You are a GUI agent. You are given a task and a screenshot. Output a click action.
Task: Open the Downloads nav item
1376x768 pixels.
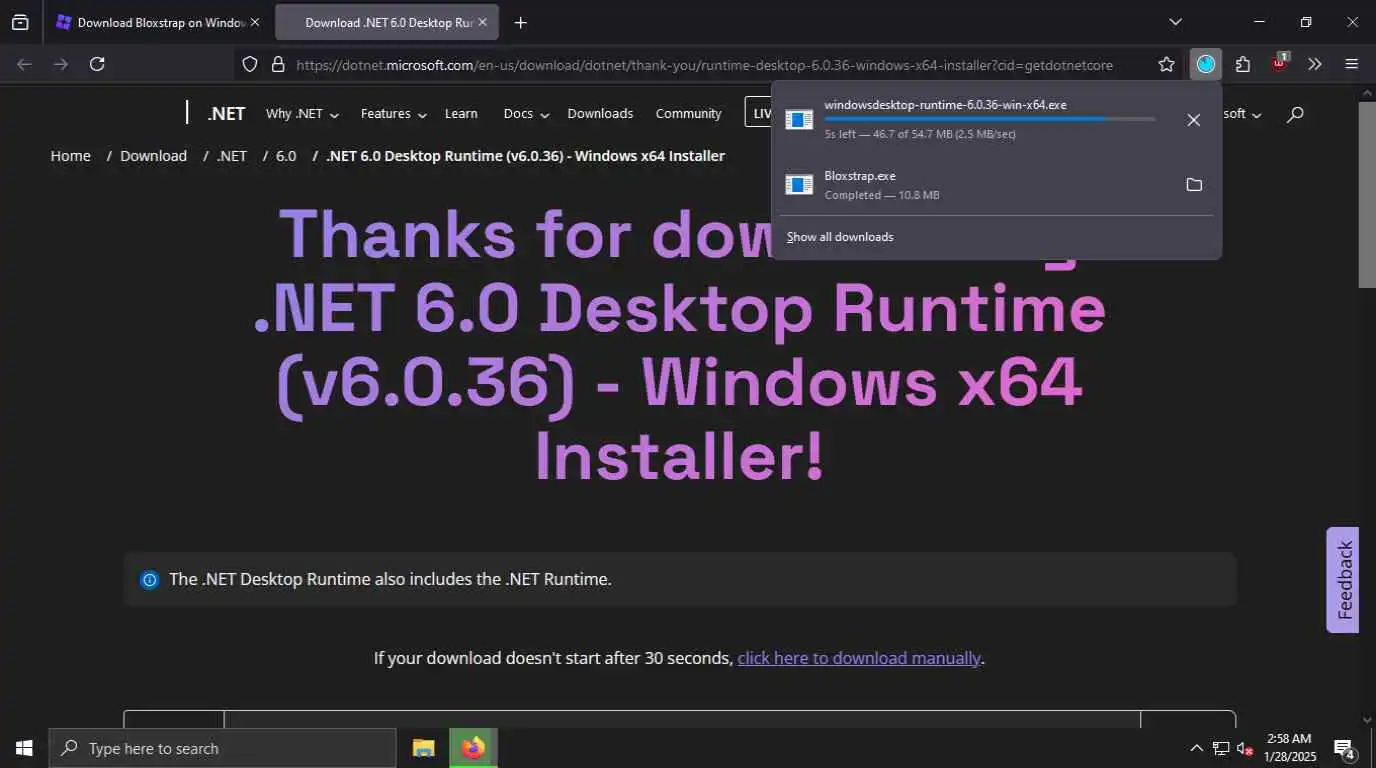pos(600,114)
